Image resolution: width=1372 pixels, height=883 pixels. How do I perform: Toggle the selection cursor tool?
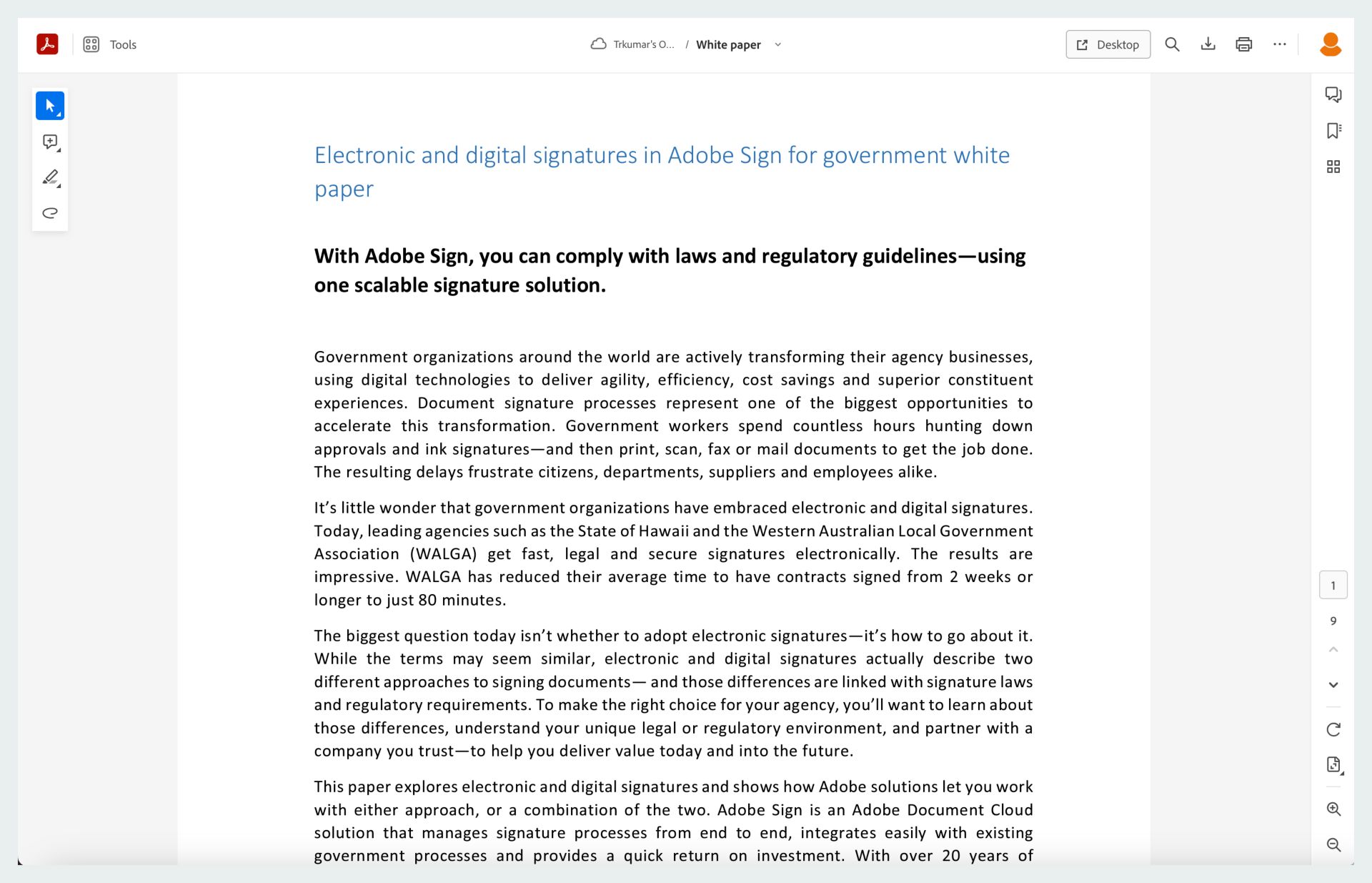click(51, 105)
